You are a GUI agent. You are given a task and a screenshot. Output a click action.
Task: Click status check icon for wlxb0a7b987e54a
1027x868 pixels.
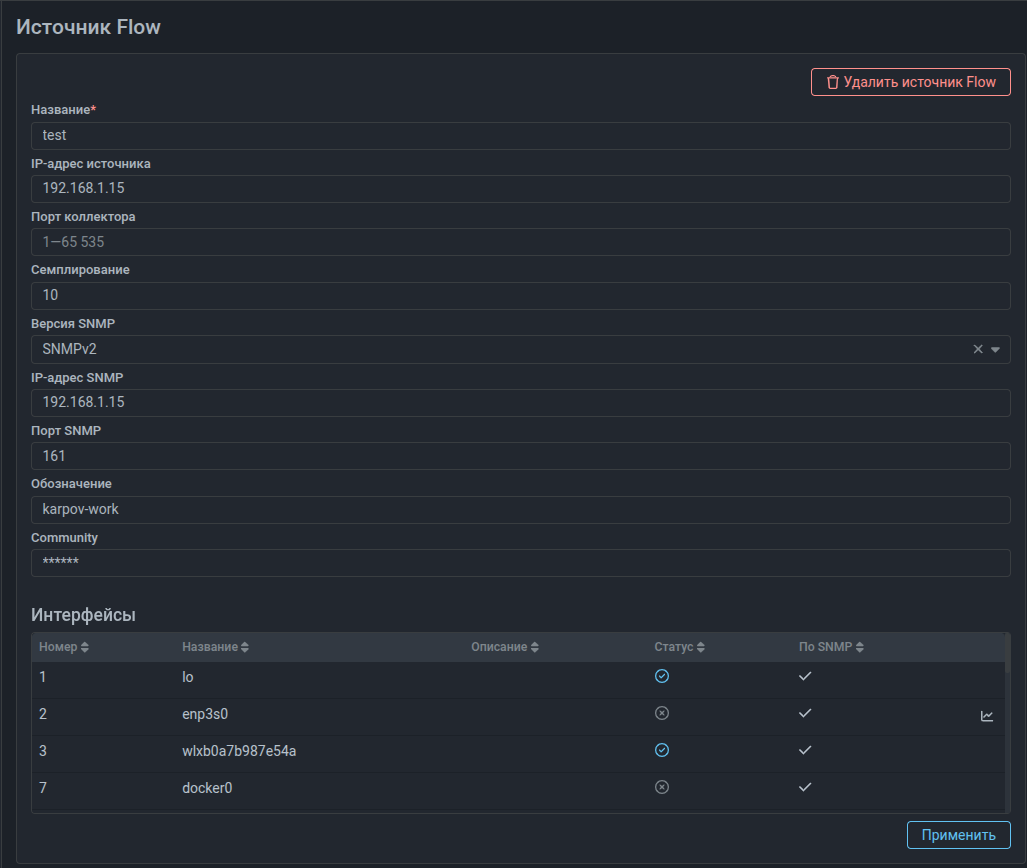pyautogui.click(x=661, y=750)
